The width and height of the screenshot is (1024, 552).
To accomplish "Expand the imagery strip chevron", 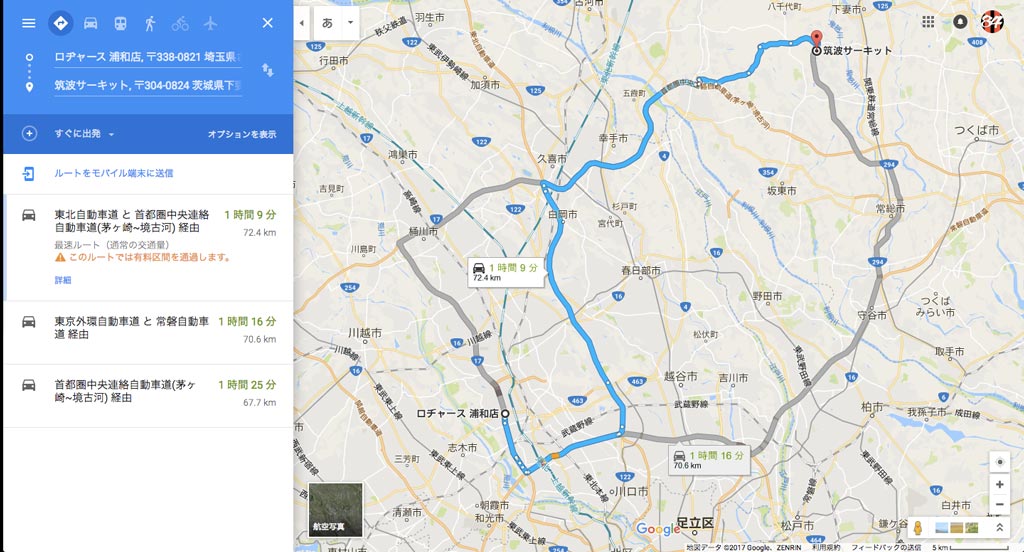I will (x=999, y=527).
